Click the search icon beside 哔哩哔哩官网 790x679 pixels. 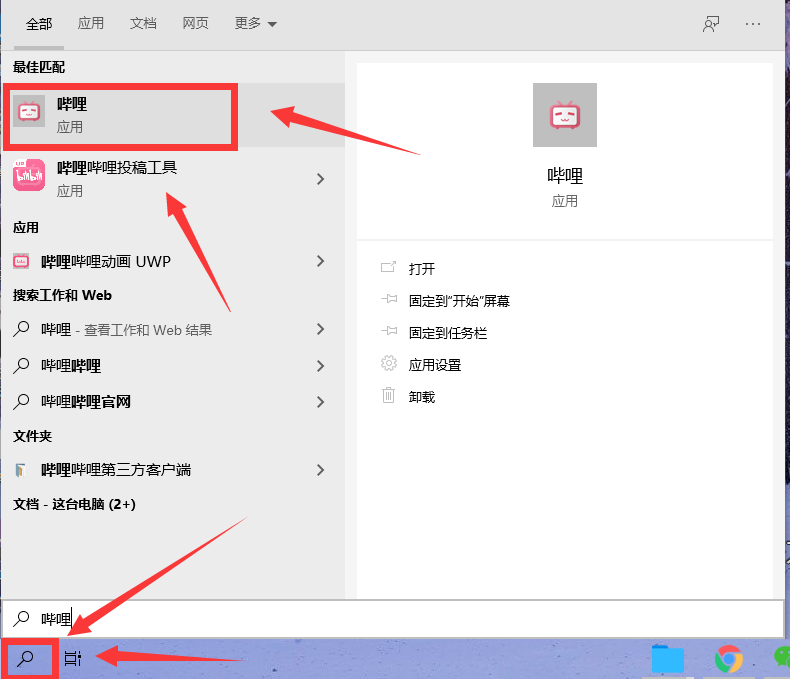pos(21,401)
